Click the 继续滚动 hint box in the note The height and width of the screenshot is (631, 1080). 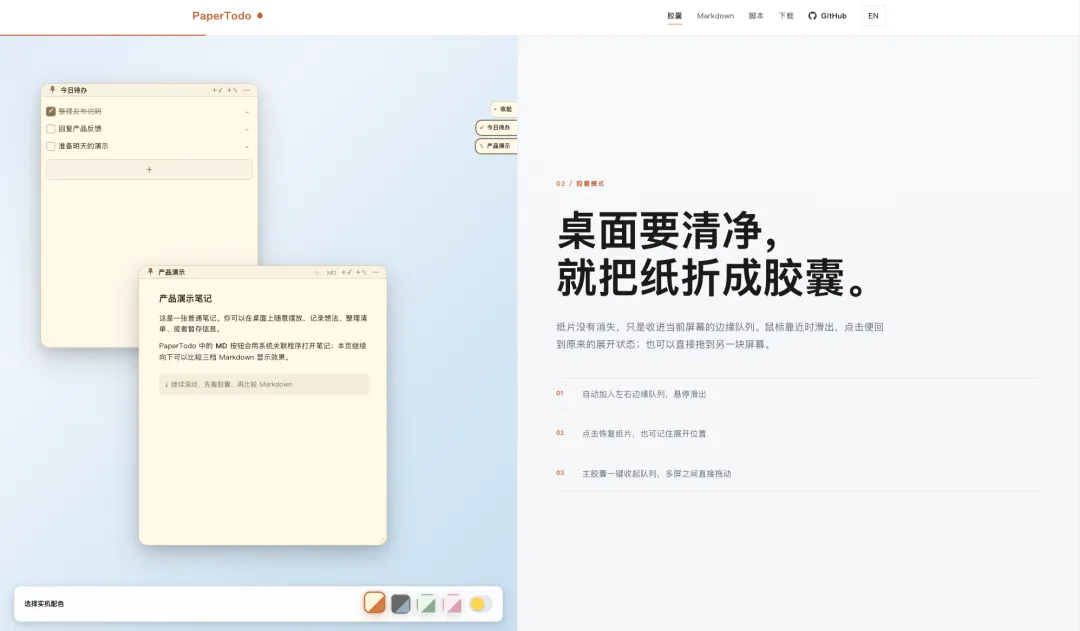coord(264,384)
